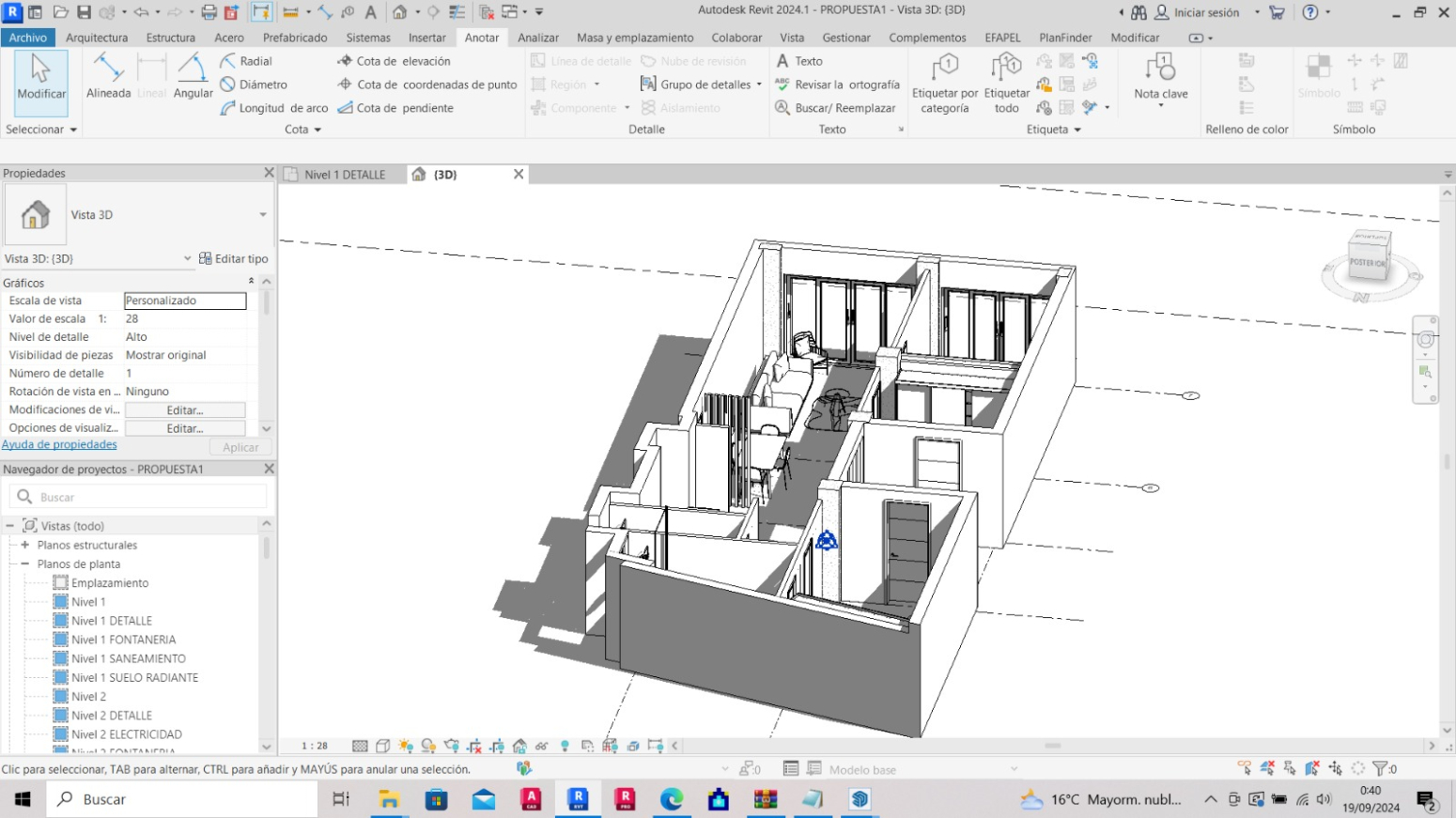Click temporary hide/isolate glasses icon
The height and width of the screenshot is (818, 1456).
pos(542,746)
